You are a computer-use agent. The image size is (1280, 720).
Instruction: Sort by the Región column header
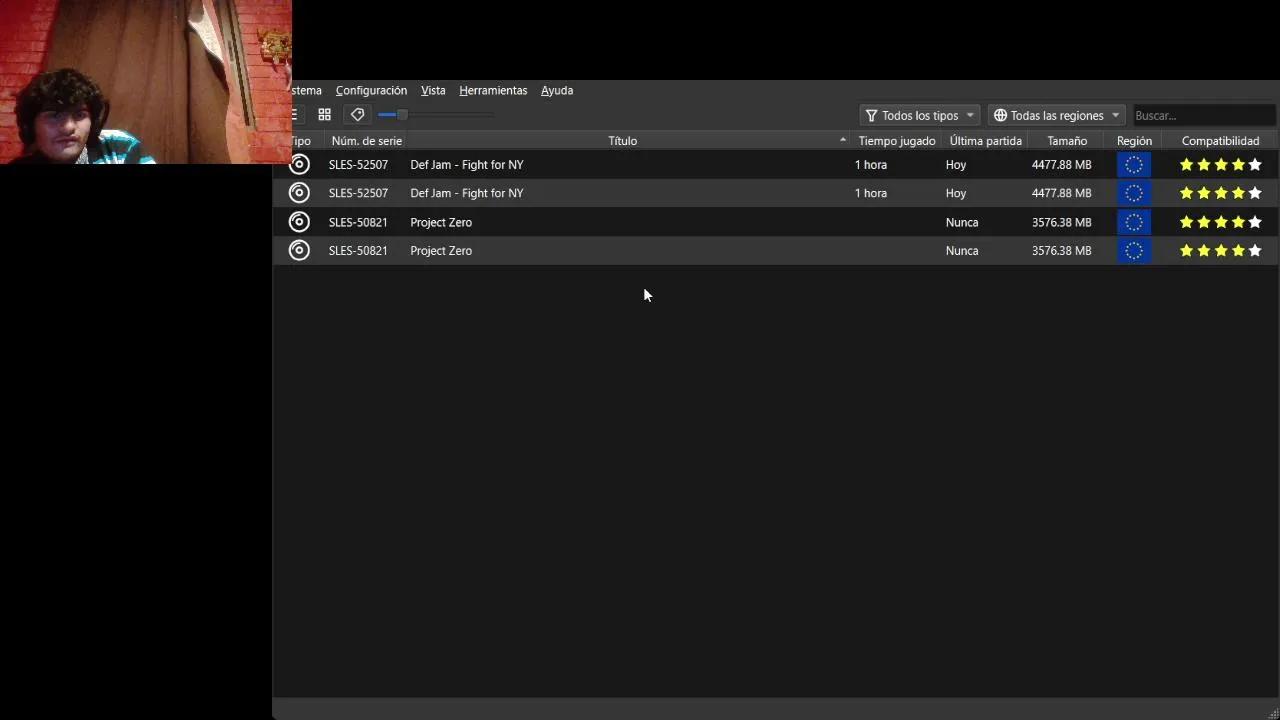[x=1134, y=141]
